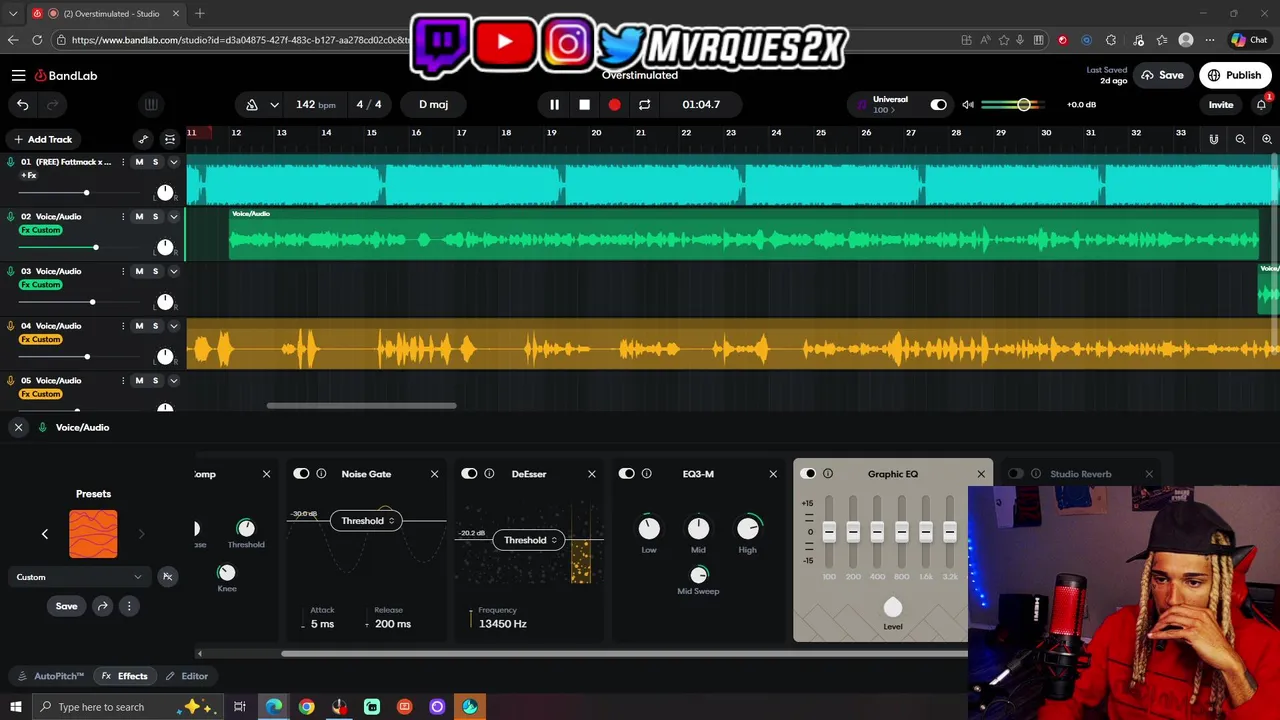Click the collapse tracks icon beside automation
This screenshot has height=720, width=1280.
(170, 139)
